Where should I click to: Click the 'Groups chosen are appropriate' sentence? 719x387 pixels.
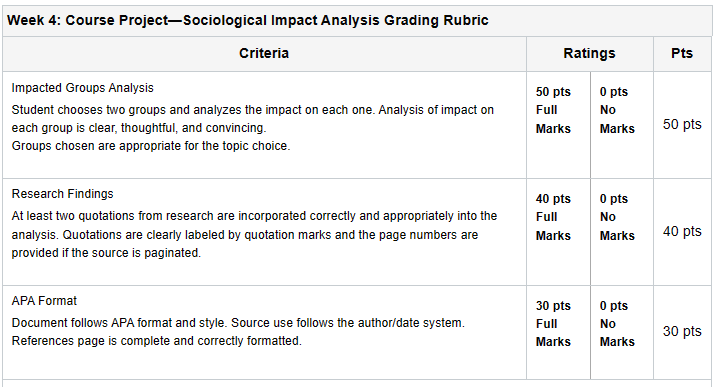click(151, 146)
